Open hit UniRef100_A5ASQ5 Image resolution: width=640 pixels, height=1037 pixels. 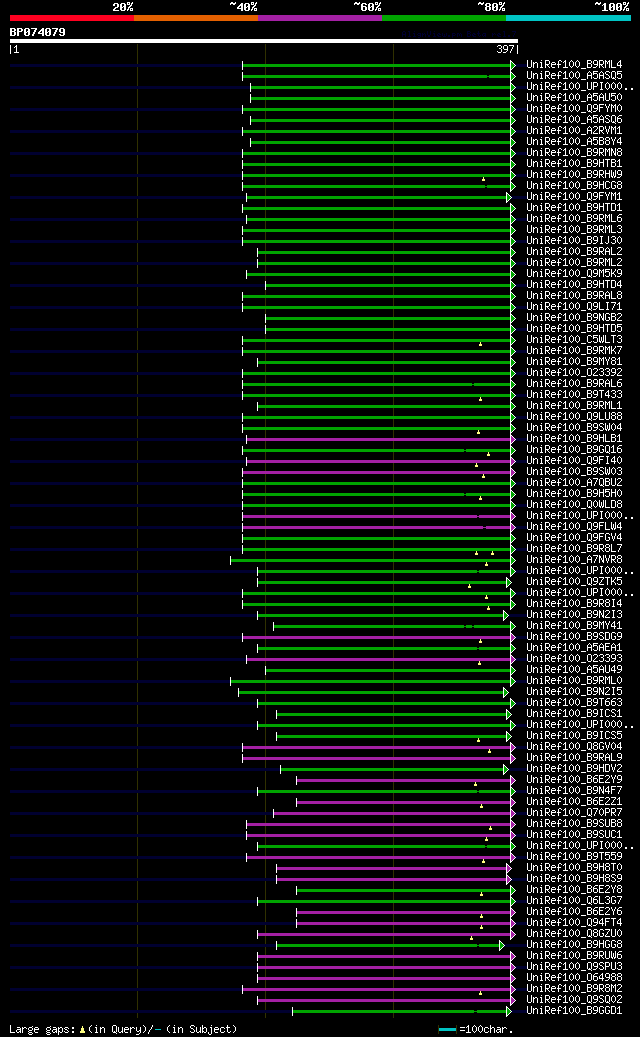click(575, 75)
